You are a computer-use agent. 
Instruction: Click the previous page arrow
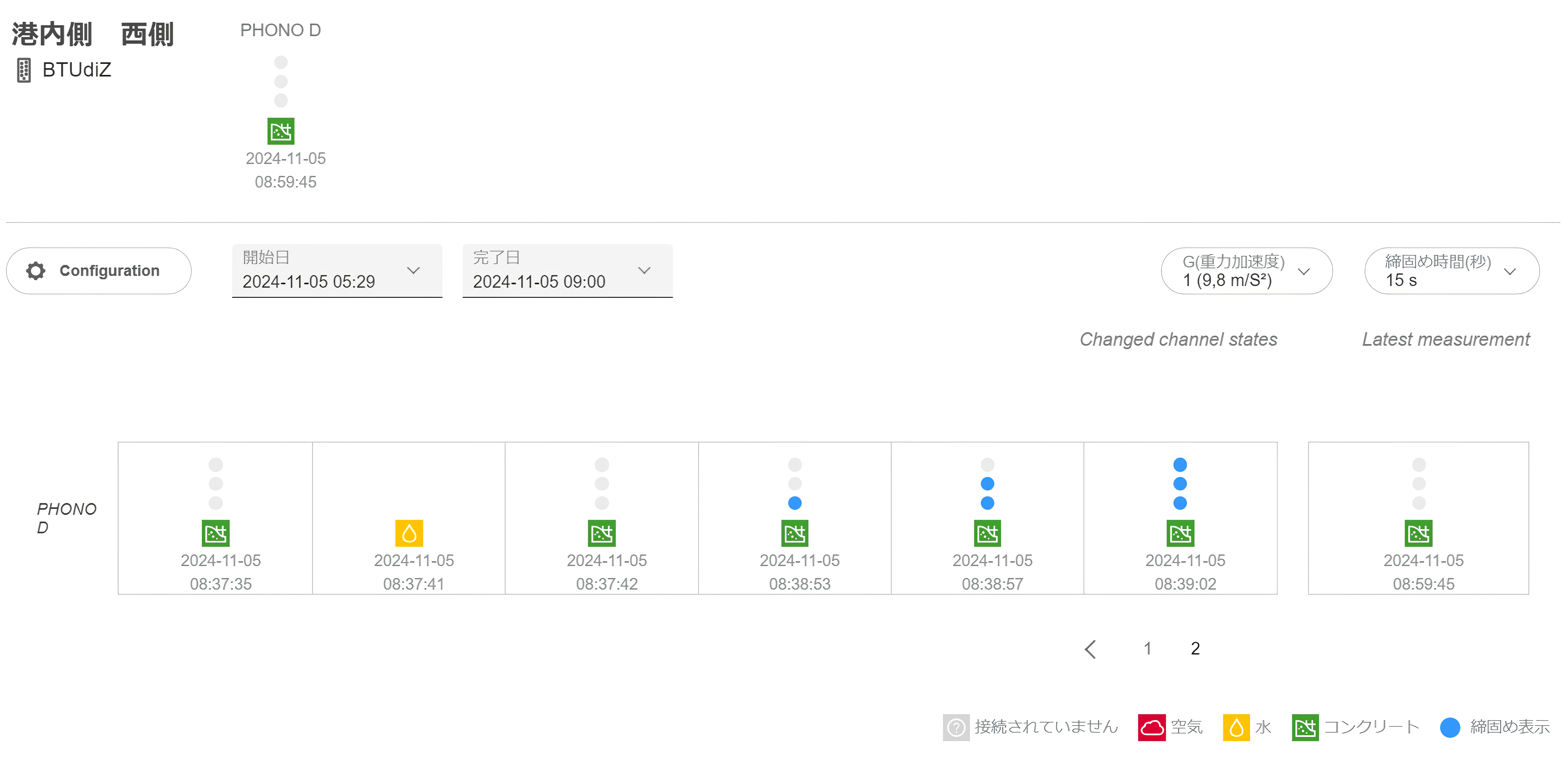[x=1090, y=649]
